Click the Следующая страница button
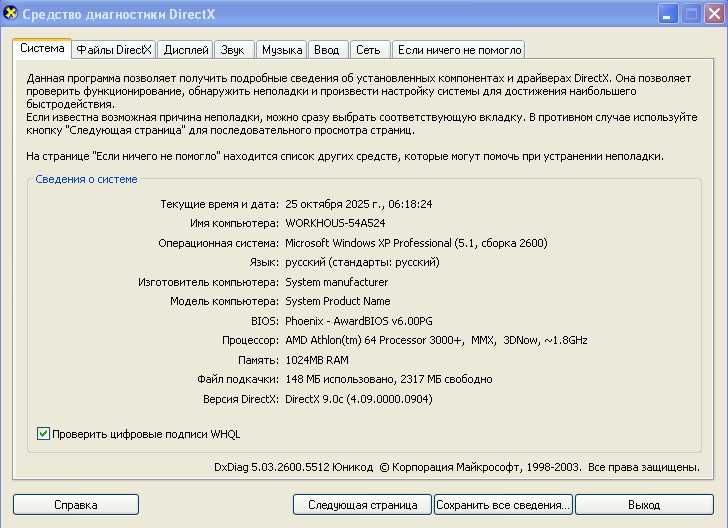 pos(363,505)
